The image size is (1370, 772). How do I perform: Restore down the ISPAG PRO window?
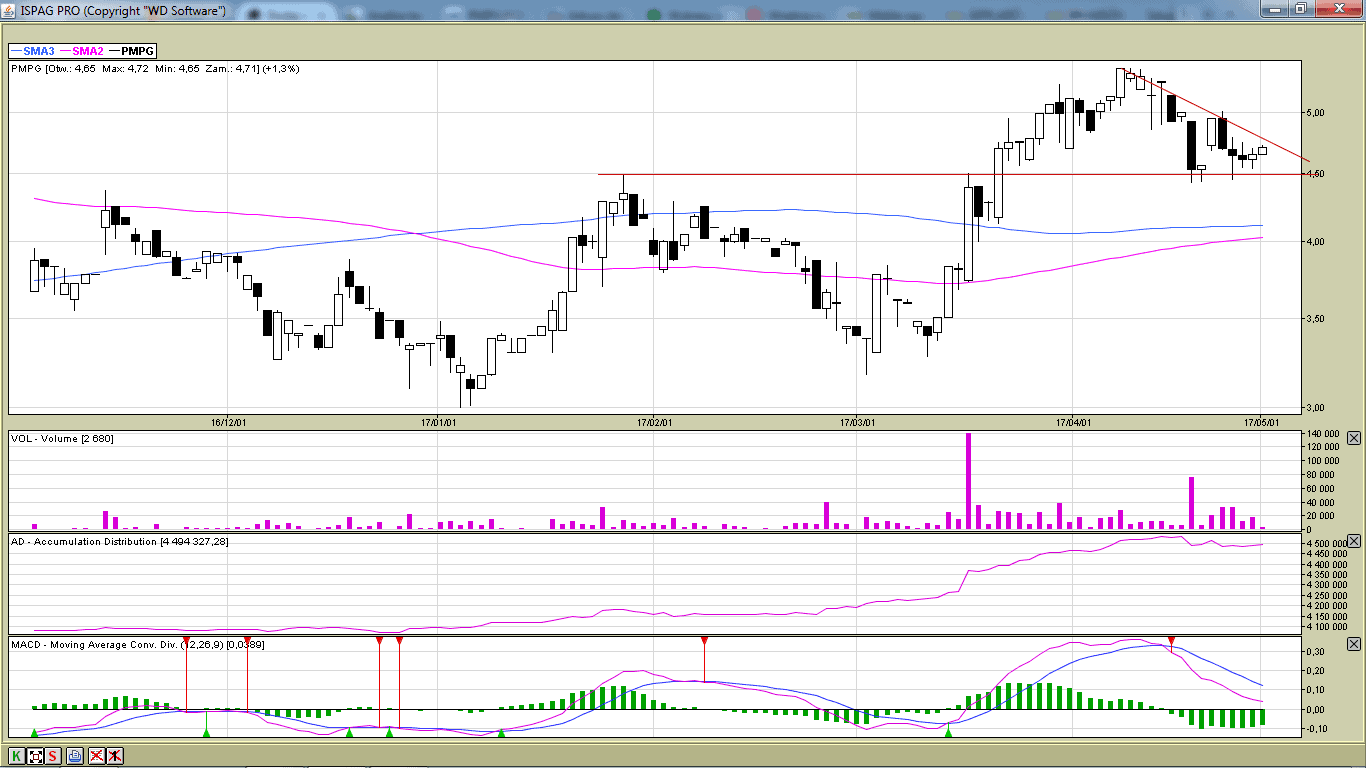point(1300,9)
